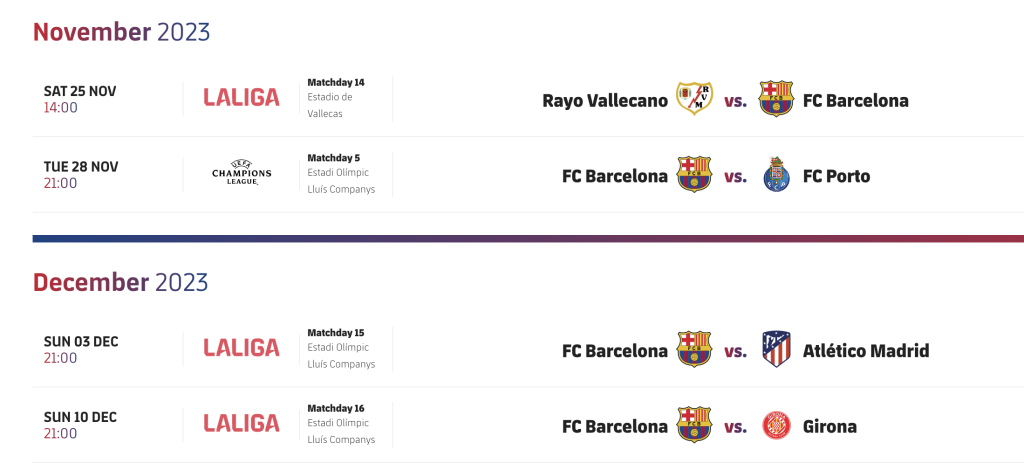Click the Rayo Vallecano club crest
1024x470 pixels.
pos(694,99)
